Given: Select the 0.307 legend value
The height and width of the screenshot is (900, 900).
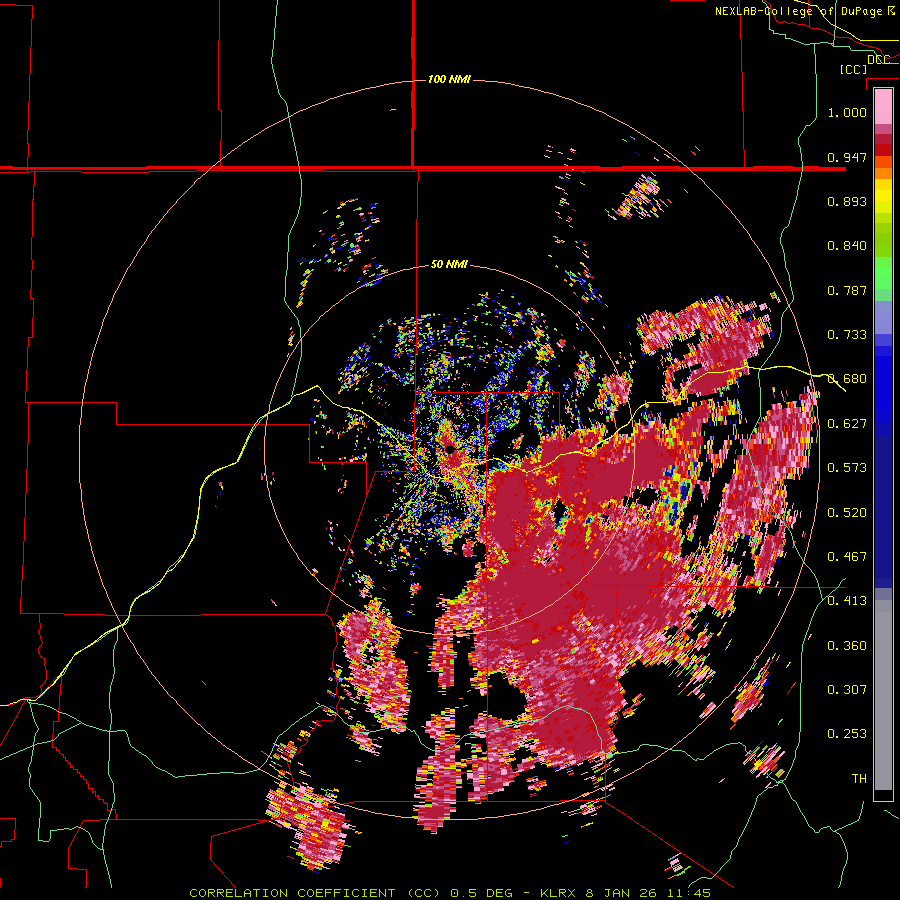Looking at the screenshot, I should [847, 690].
